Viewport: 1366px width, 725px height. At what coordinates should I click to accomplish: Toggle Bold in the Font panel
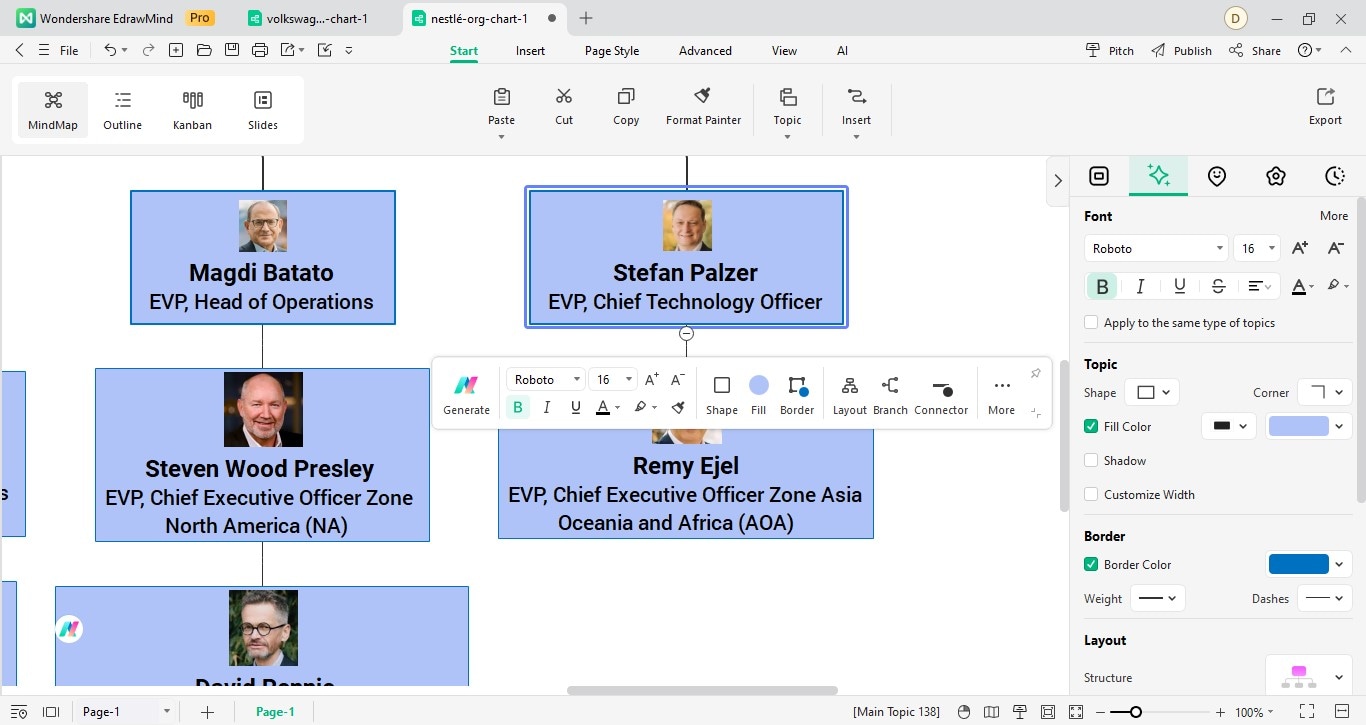(x=1102, y=287)
